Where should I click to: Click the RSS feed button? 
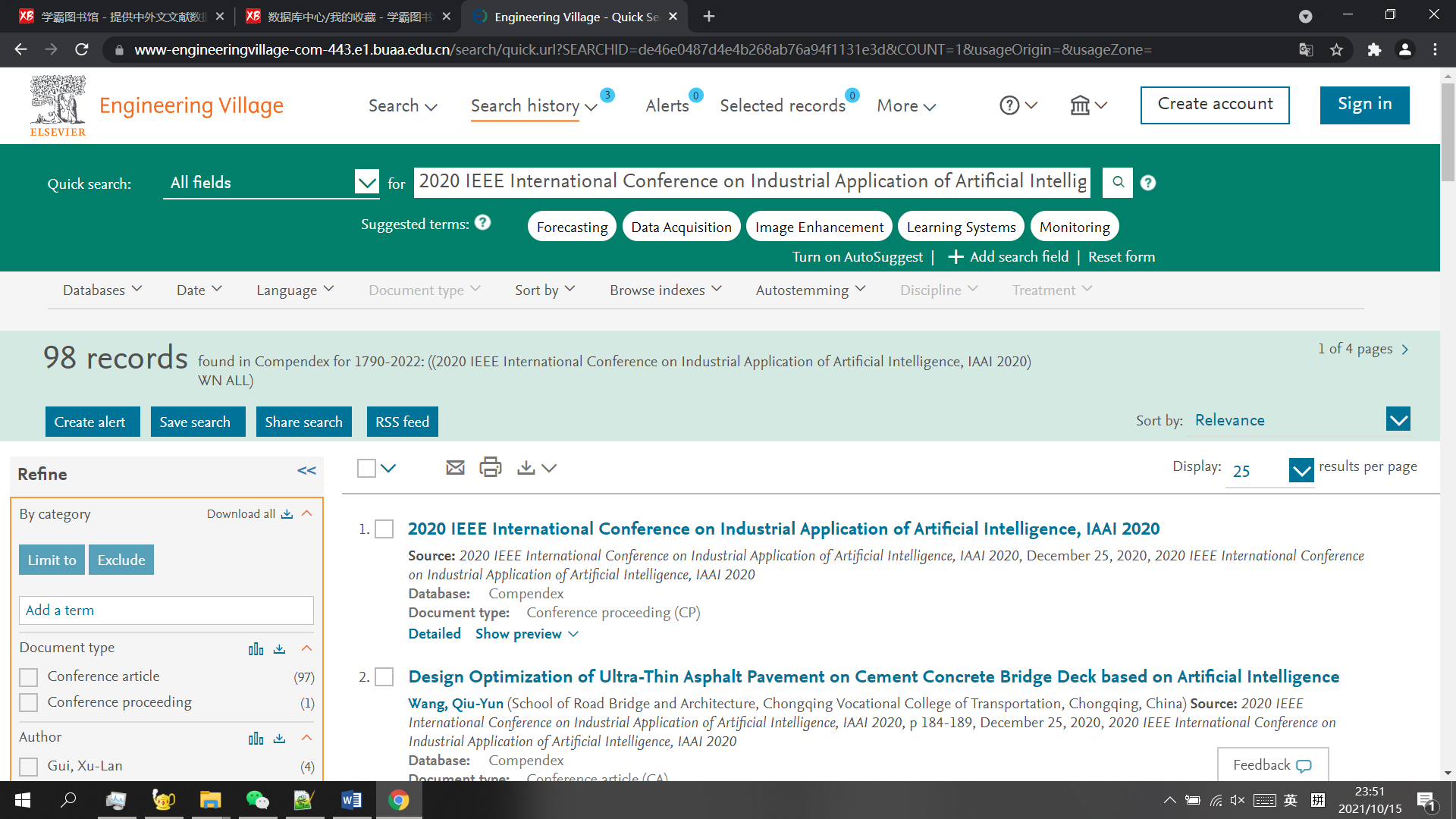(402, 422)
